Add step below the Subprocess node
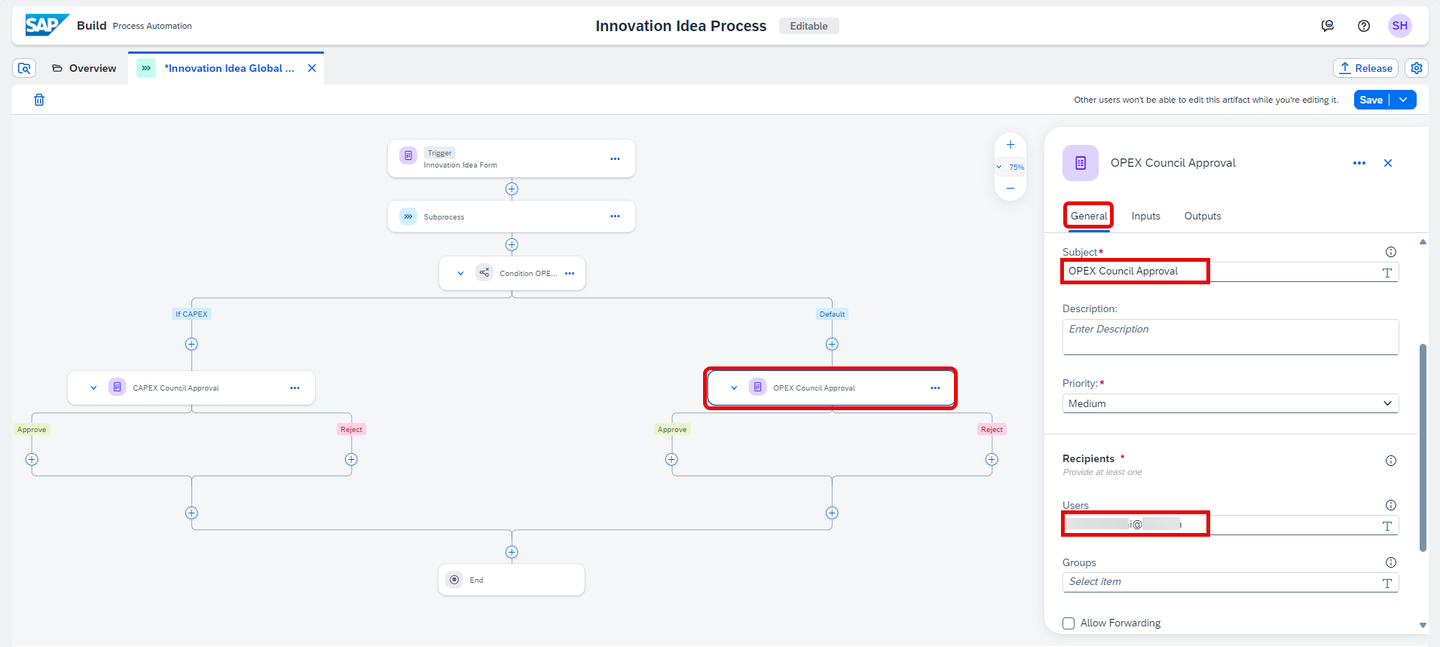 point(511,244)
